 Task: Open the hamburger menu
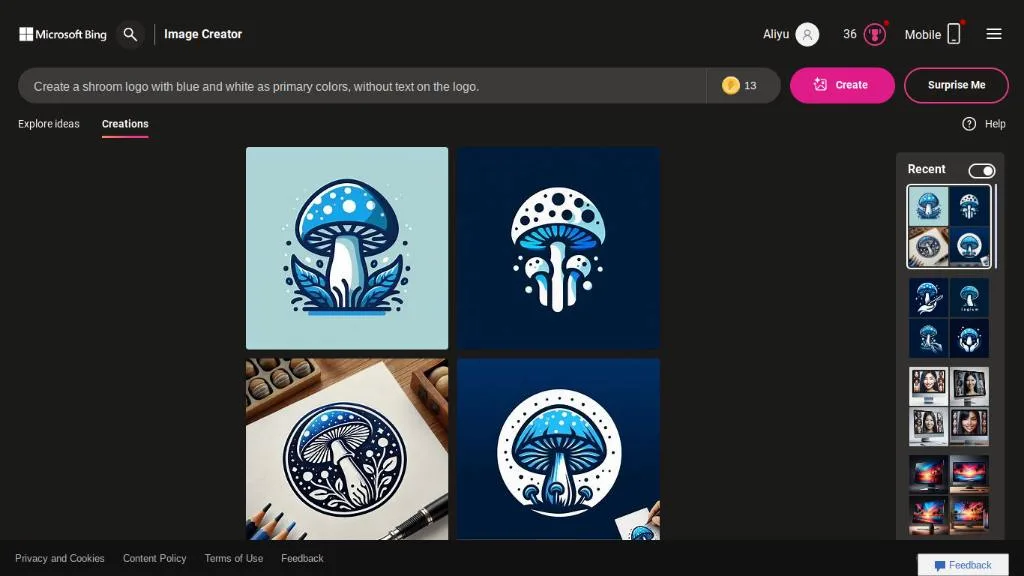pyautogui.click(x=994, y=34)
